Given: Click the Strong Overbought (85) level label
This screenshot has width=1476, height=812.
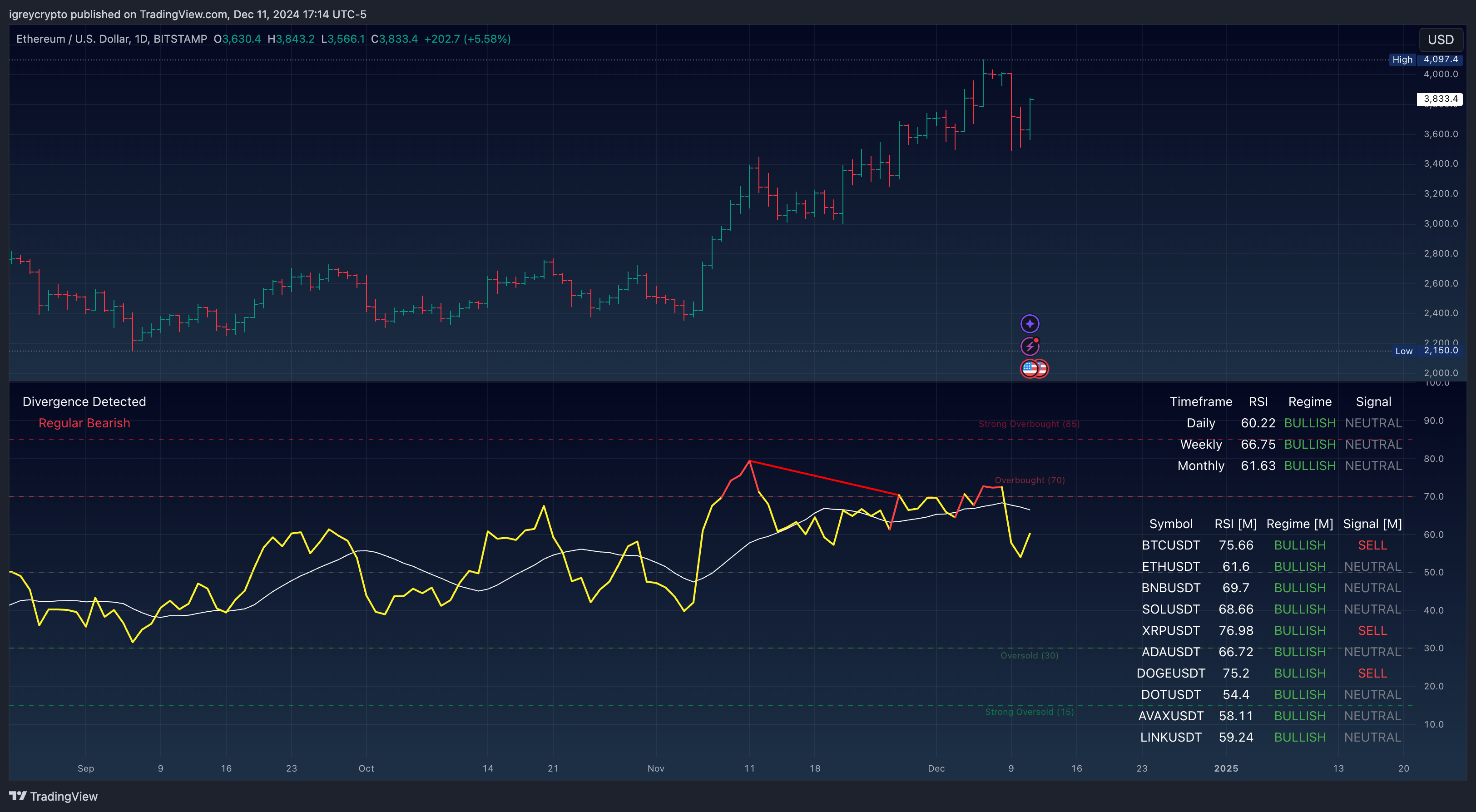Looking at the screenshot, I should pyautogui.click(x=1029, y=424).
